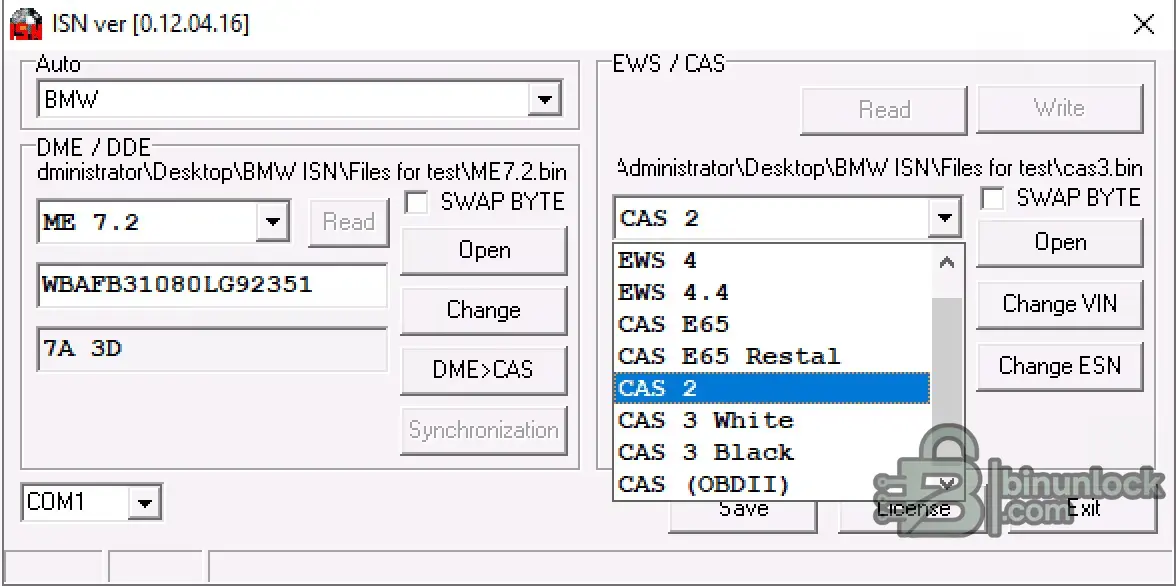Viewport: 1176px width, 586px height.
Task: Enable SWAP BYTE in EWS / CAS
Action: (993, 199)
